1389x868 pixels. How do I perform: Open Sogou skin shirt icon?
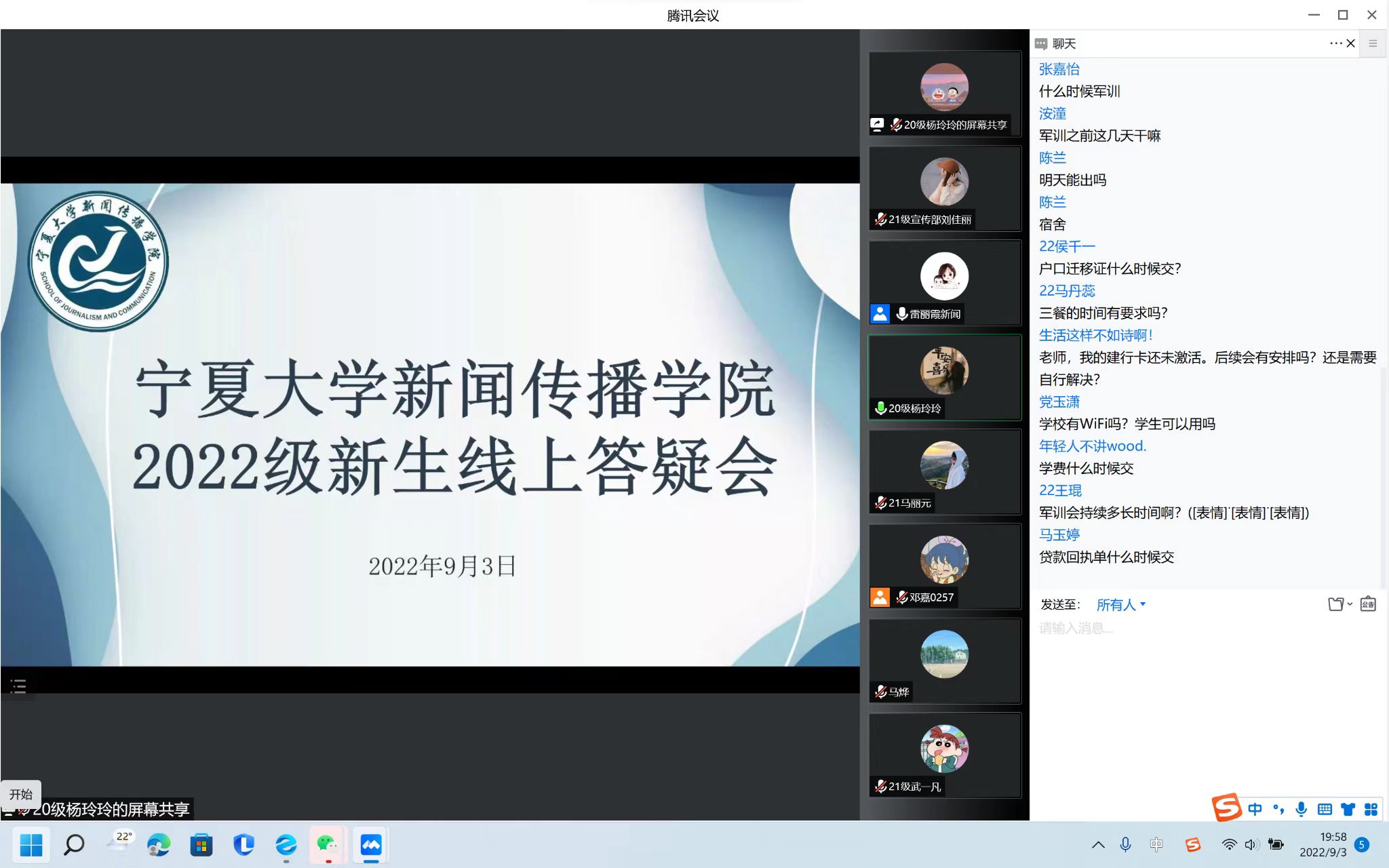click(x=1348, y=809)
